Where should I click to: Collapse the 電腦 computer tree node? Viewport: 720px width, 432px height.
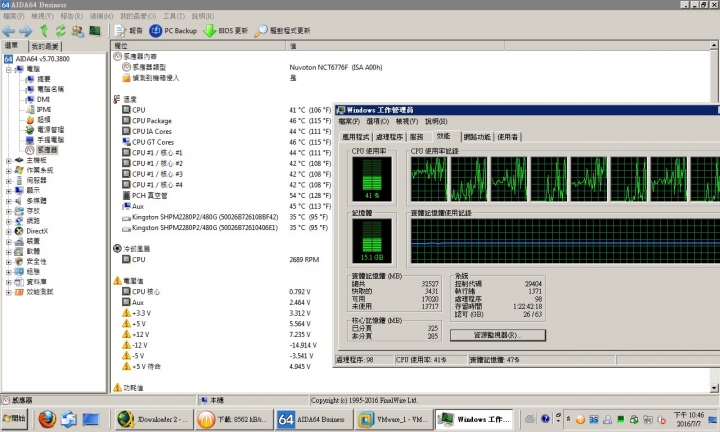point(9,69)
